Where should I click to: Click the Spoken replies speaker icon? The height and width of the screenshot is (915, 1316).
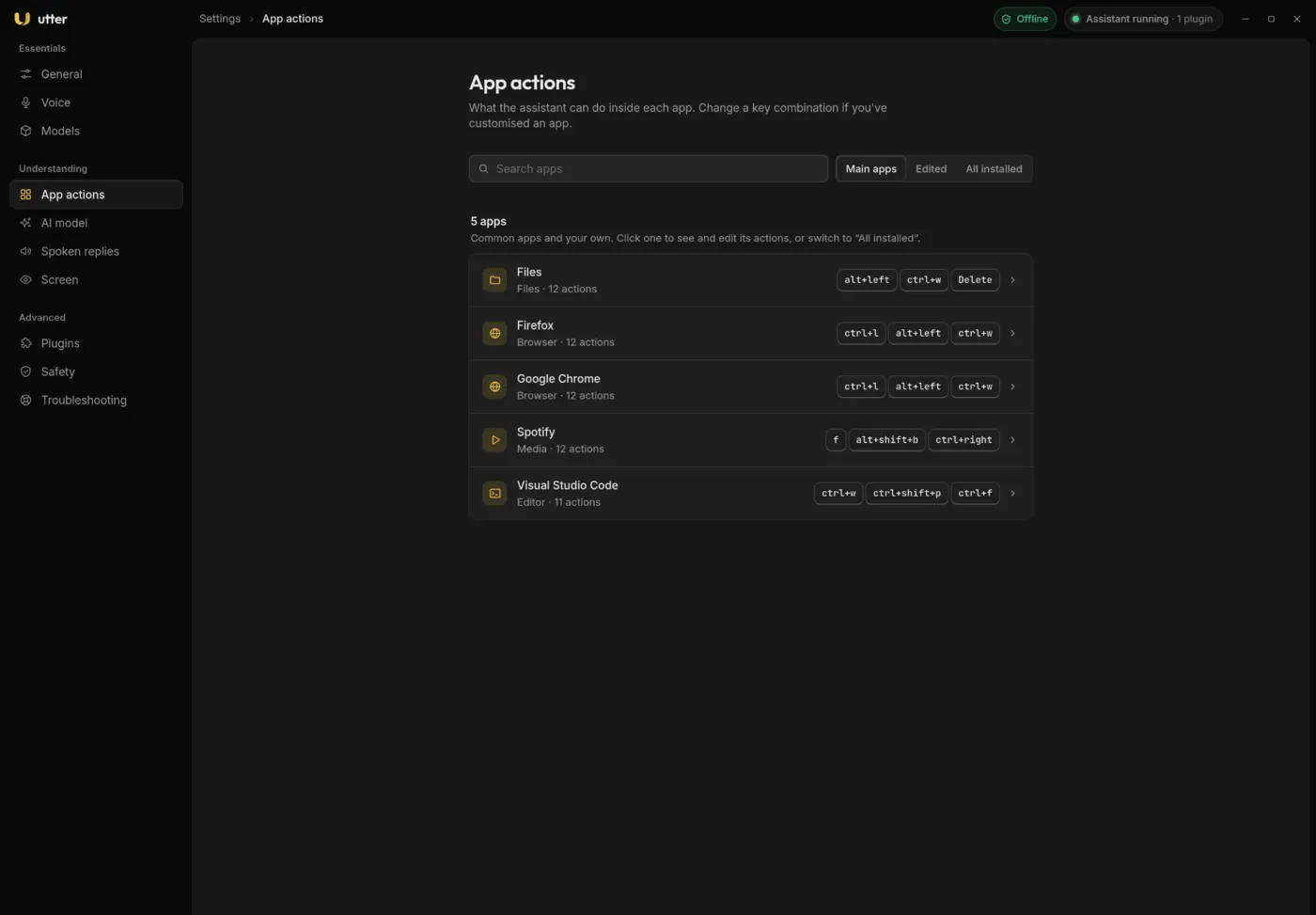tap(26, 251)
